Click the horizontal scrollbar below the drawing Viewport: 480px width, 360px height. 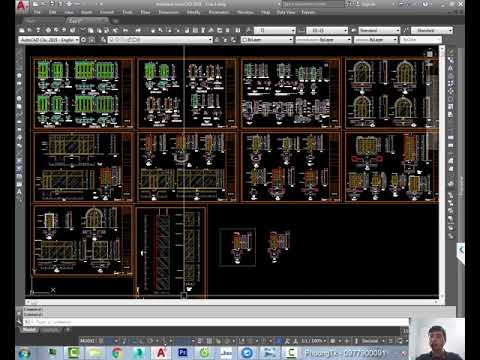232,302
